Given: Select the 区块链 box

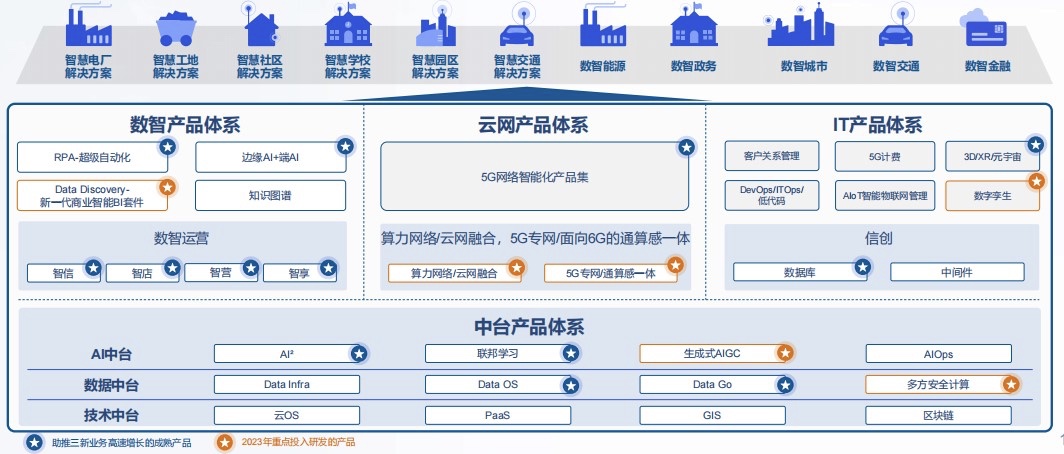Looking at the screenshot, I should [938, 415].
